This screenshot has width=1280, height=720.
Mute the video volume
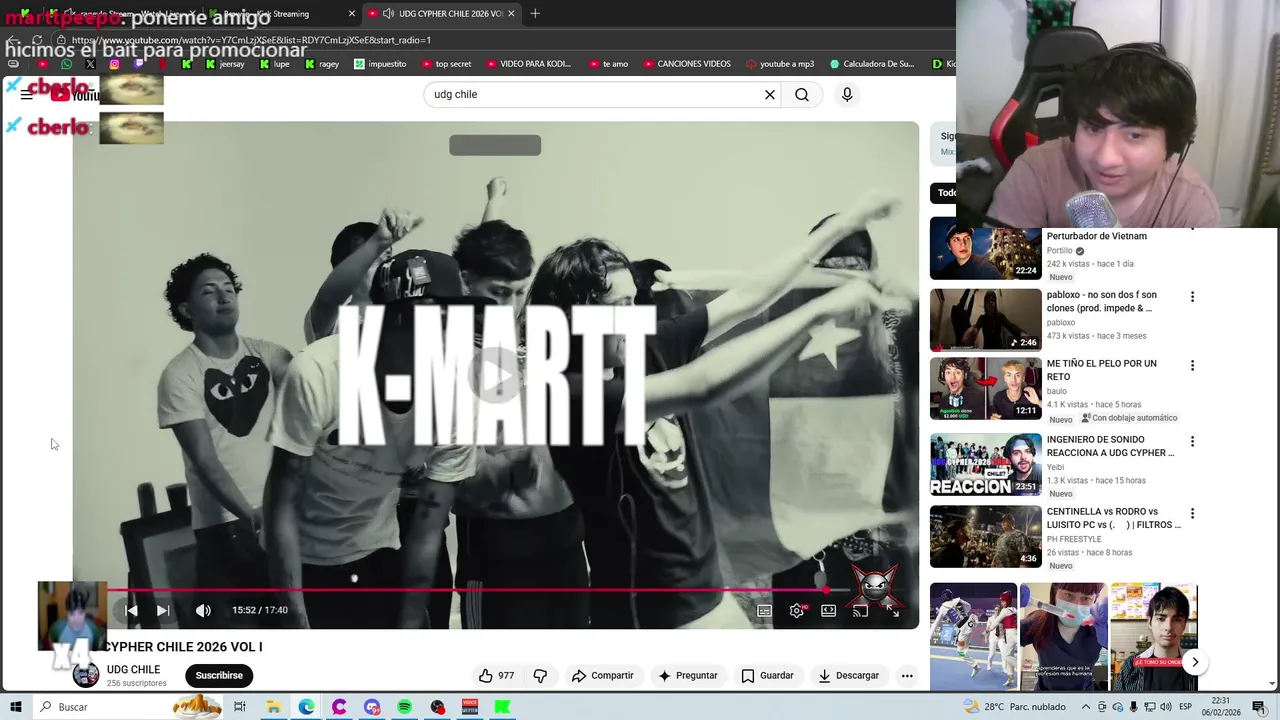203,610
